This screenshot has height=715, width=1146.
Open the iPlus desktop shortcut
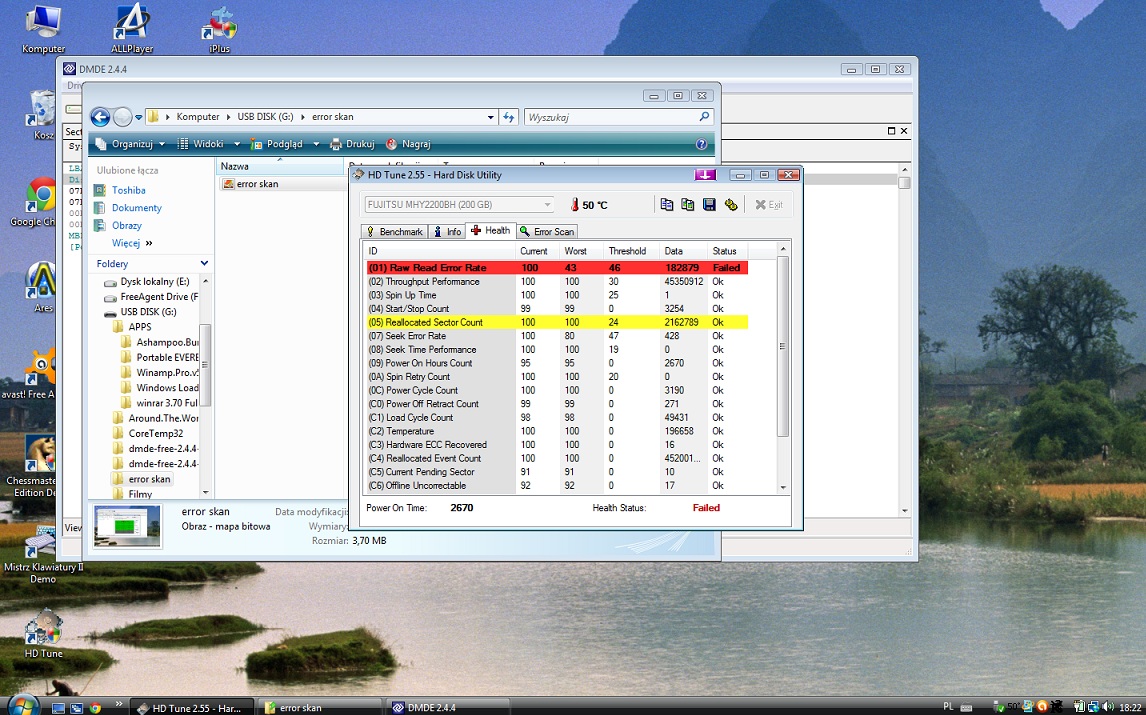tap(219, 29)
